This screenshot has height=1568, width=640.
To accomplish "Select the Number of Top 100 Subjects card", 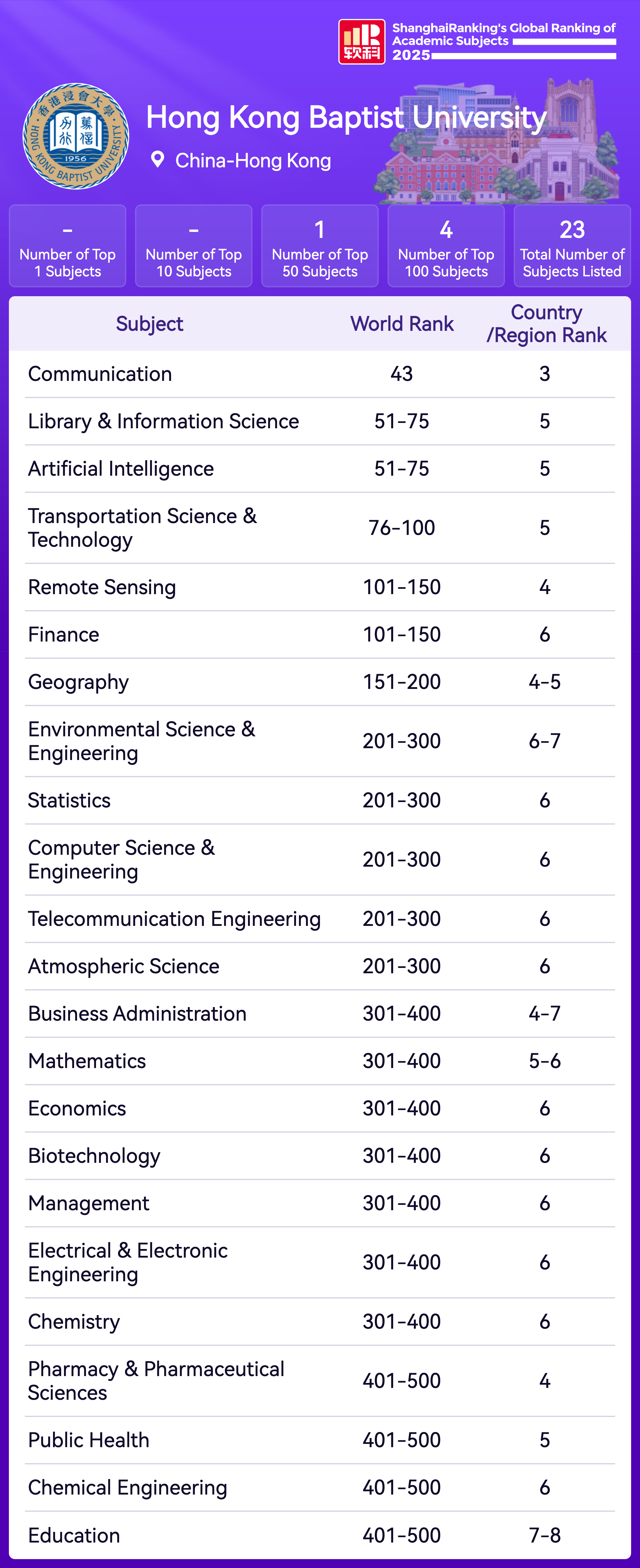I will (446, 246).
